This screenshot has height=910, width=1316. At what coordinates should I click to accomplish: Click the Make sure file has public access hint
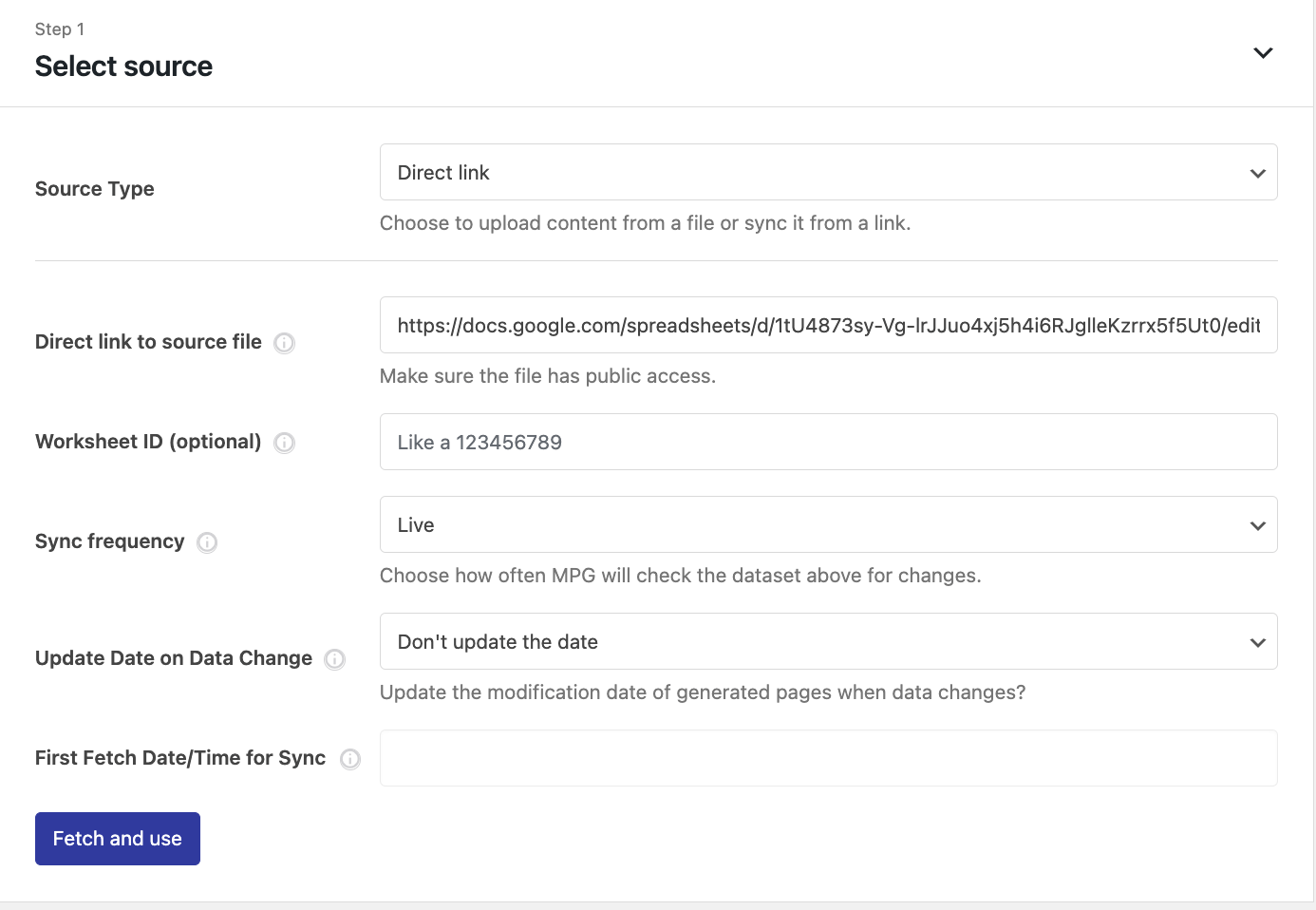click(x=547, y=376)
